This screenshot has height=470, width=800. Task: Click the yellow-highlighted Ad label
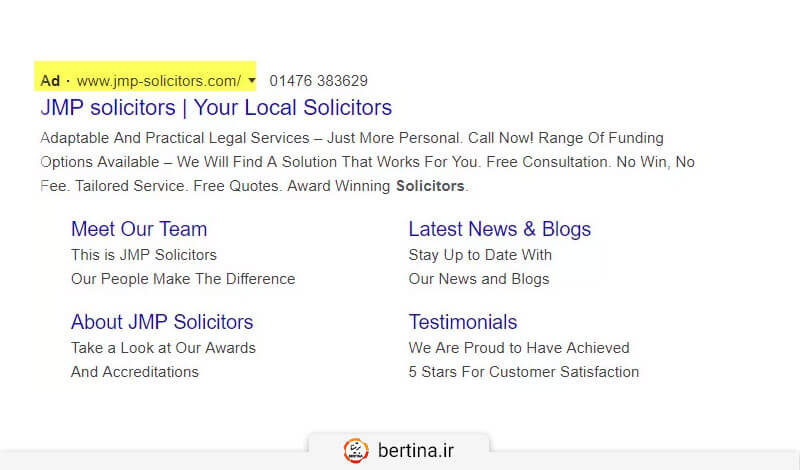point(50,80)
